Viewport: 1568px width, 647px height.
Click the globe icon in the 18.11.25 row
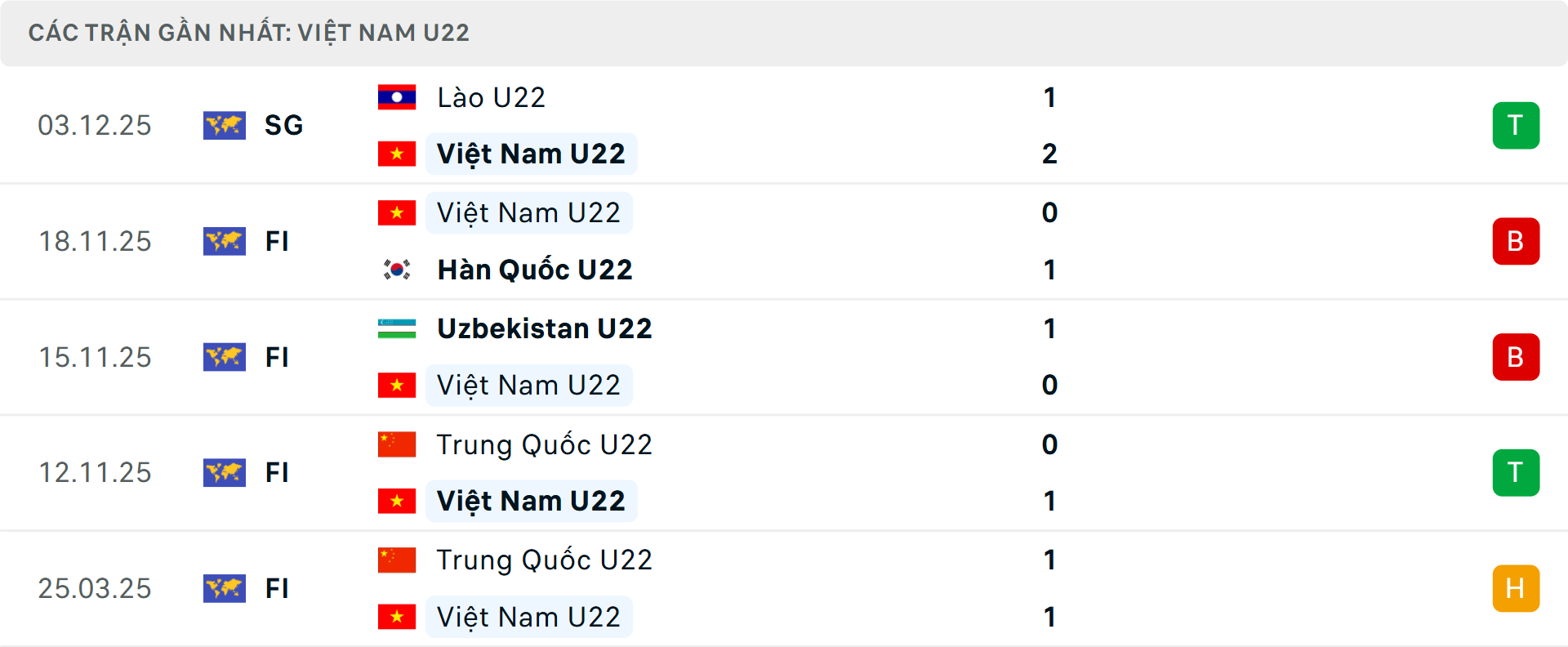[225, 242]
